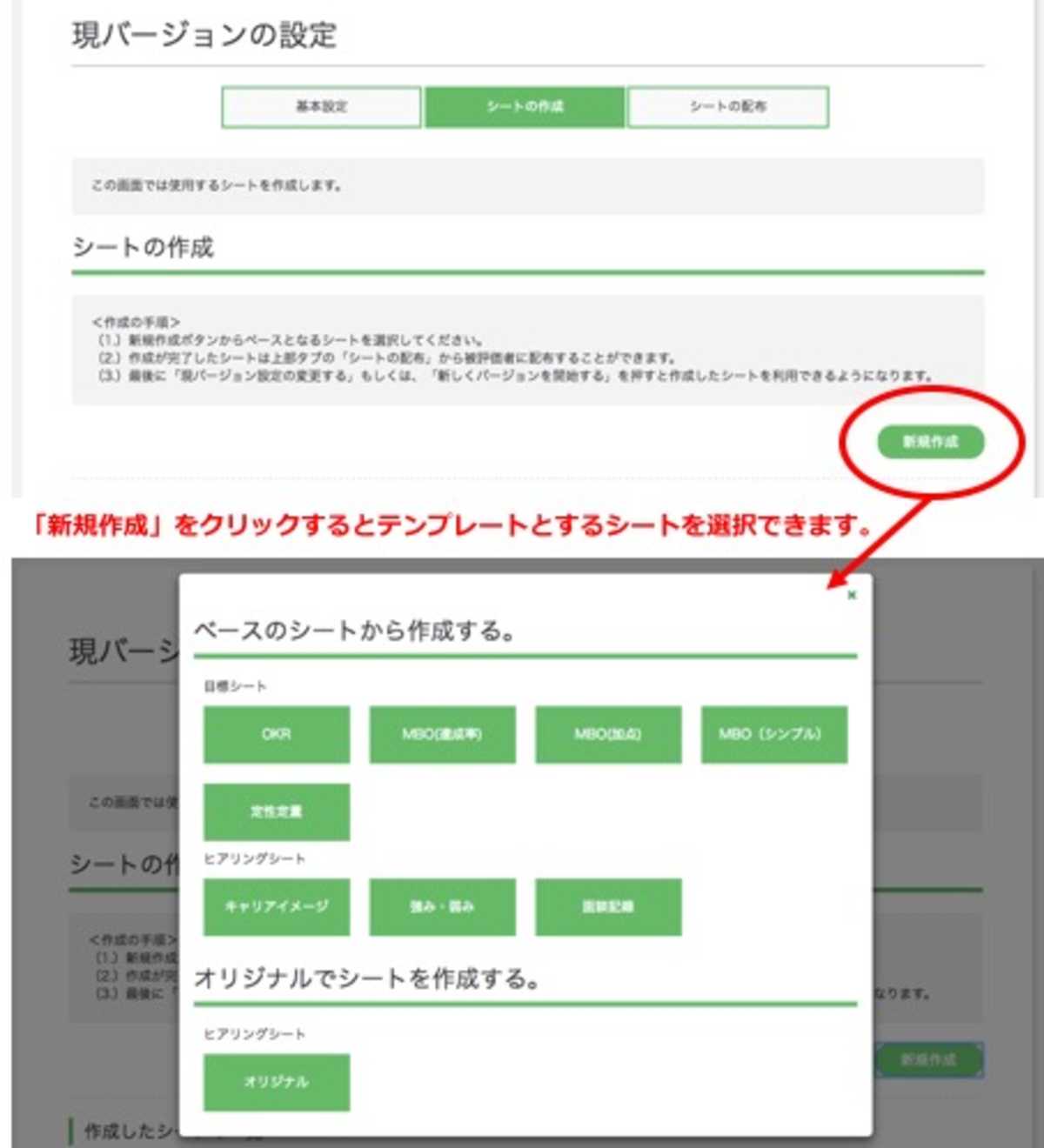
Task: Select the 強み・弱み hearing sheet
Action: [x=442, y=907]
